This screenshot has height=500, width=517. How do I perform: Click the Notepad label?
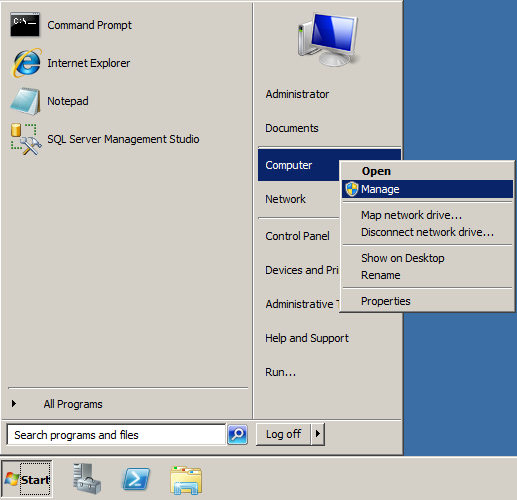(68, 101)
